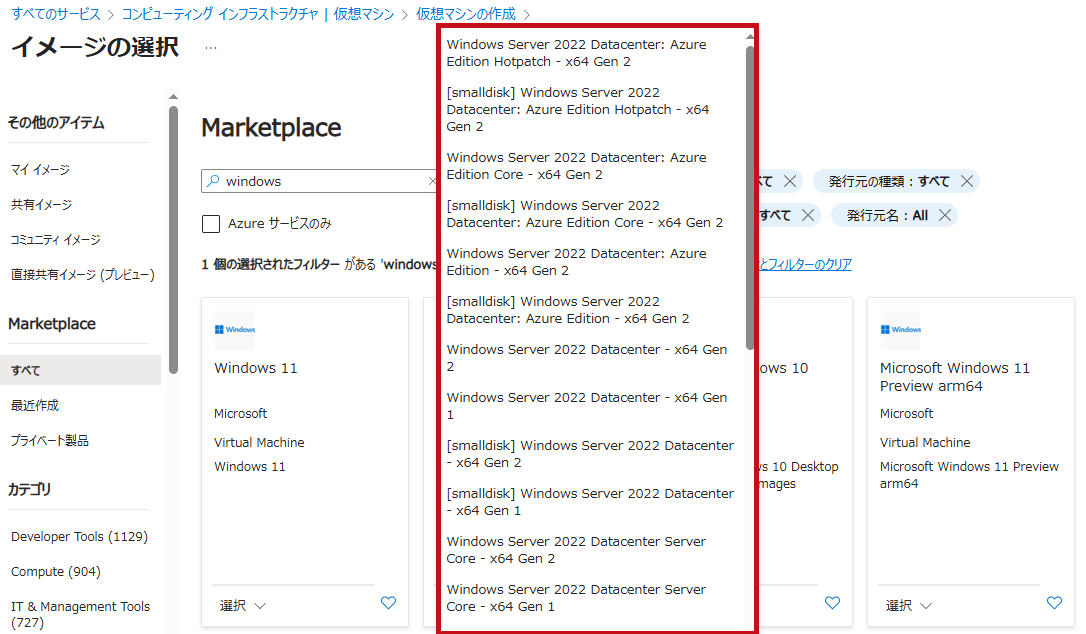Click the search magnifier icon in Marketplace search box
Viewport: 1086px width, 634px height.
point(213,181)
